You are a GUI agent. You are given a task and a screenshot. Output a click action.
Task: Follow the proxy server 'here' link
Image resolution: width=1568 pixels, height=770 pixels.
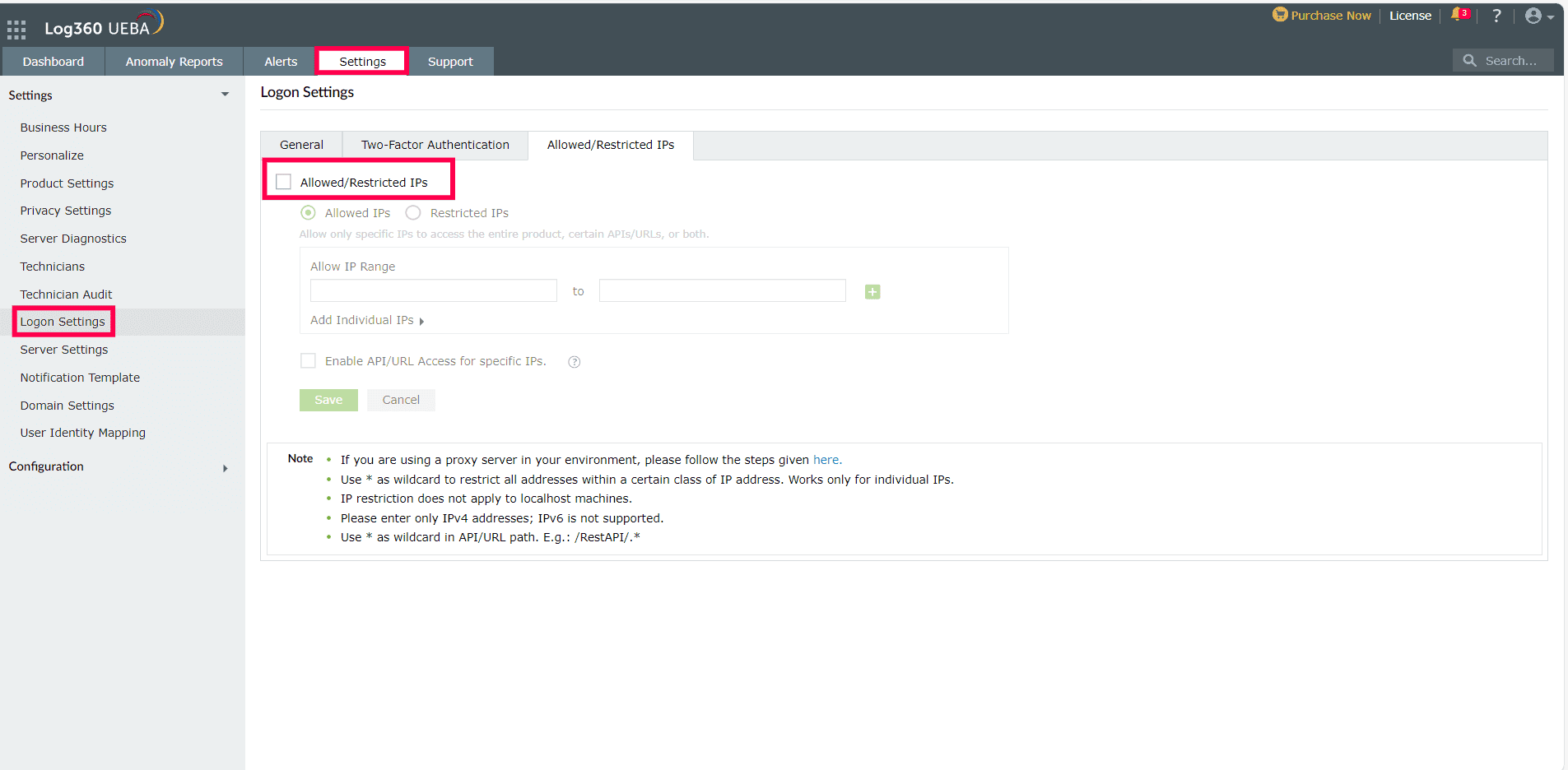tap(826, 460)
